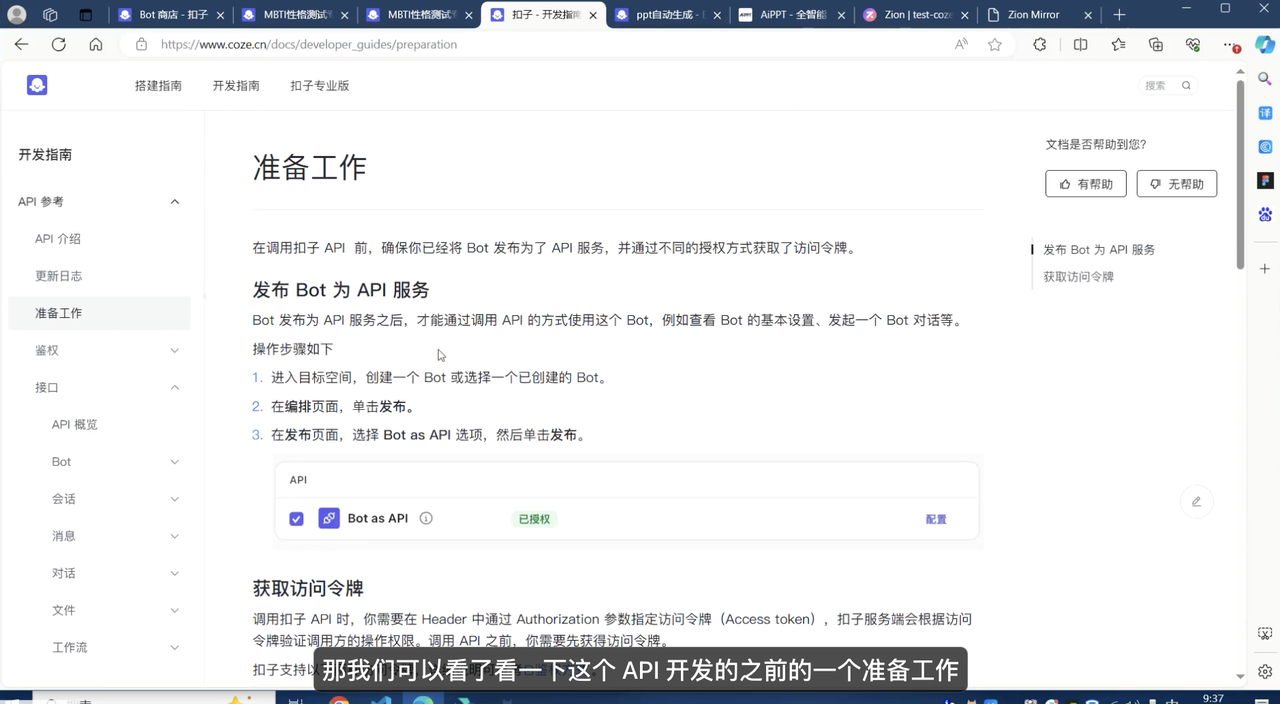Open API 概览 in sidebar

click(x=75, y=425)
